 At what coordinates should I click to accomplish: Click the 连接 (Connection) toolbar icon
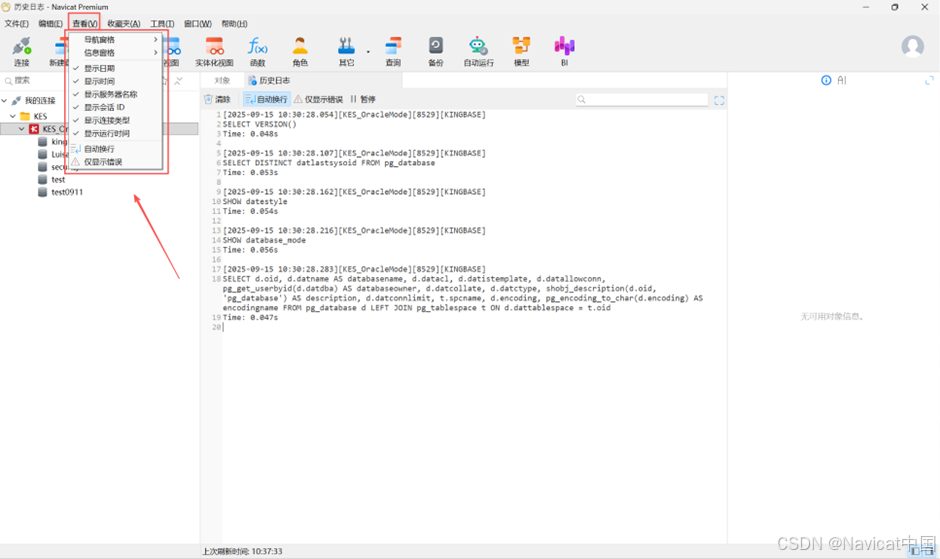(x=22, y=51)
